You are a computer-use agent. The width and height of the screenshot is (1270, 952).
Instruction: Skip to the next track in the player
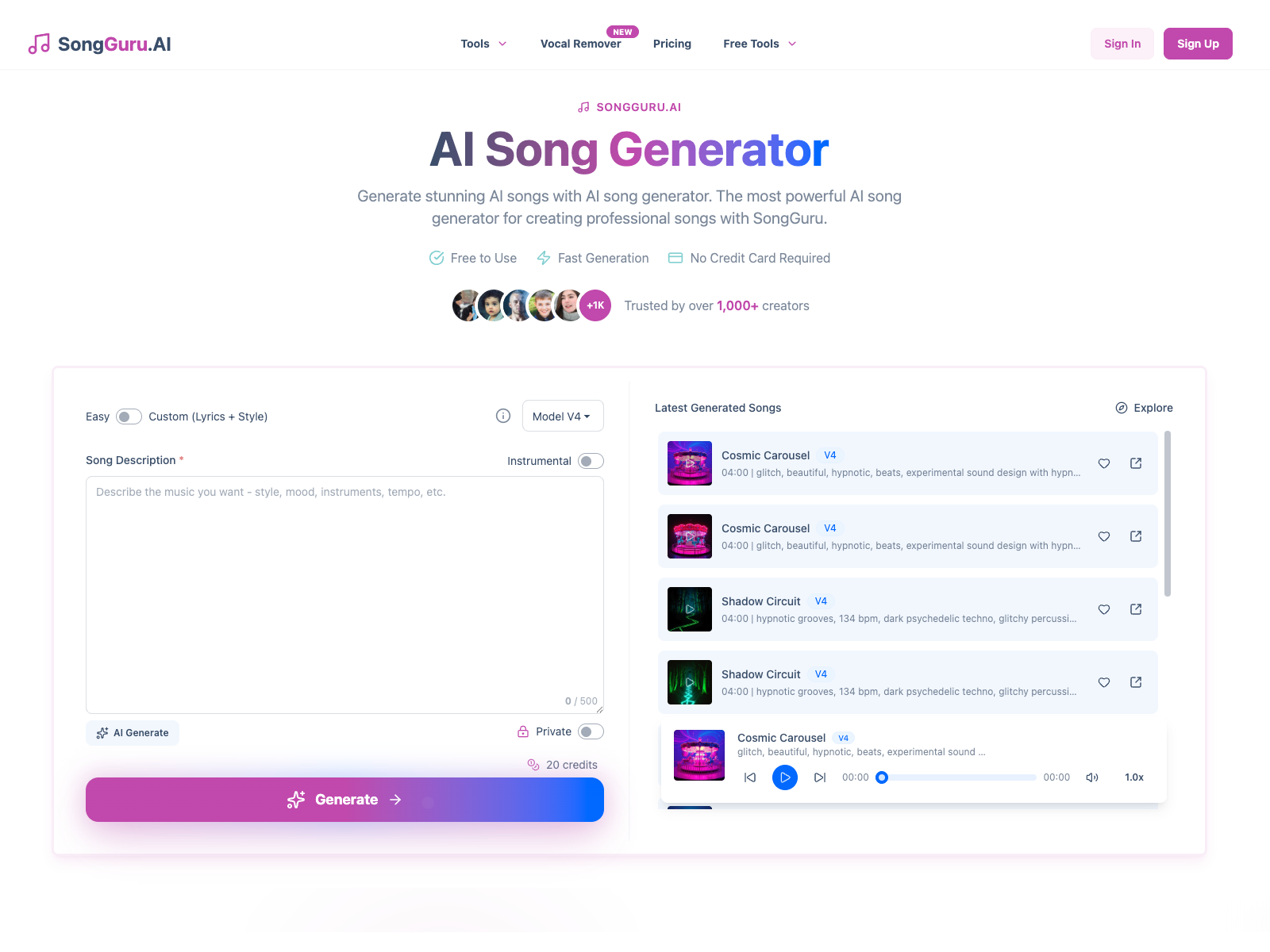click(x=820, y=777)
